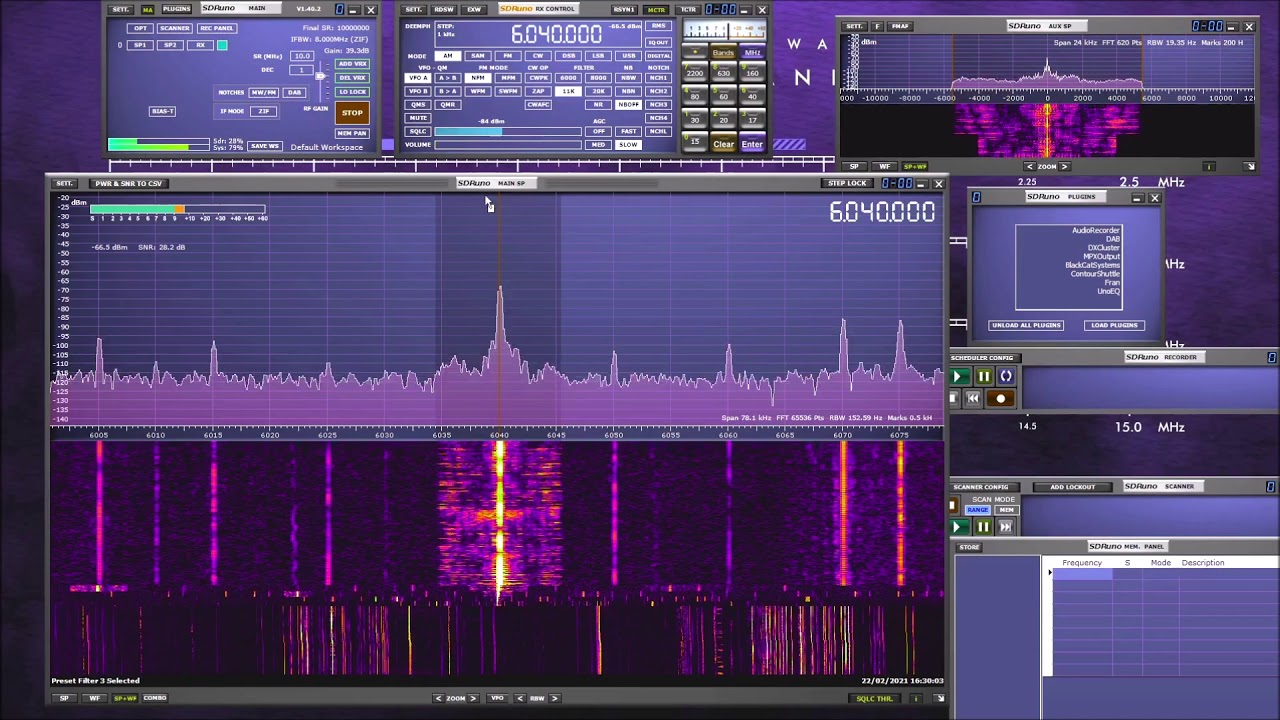The image size is (1280, 720).
Task: Select VFO B
Action: tap(418, 91)
